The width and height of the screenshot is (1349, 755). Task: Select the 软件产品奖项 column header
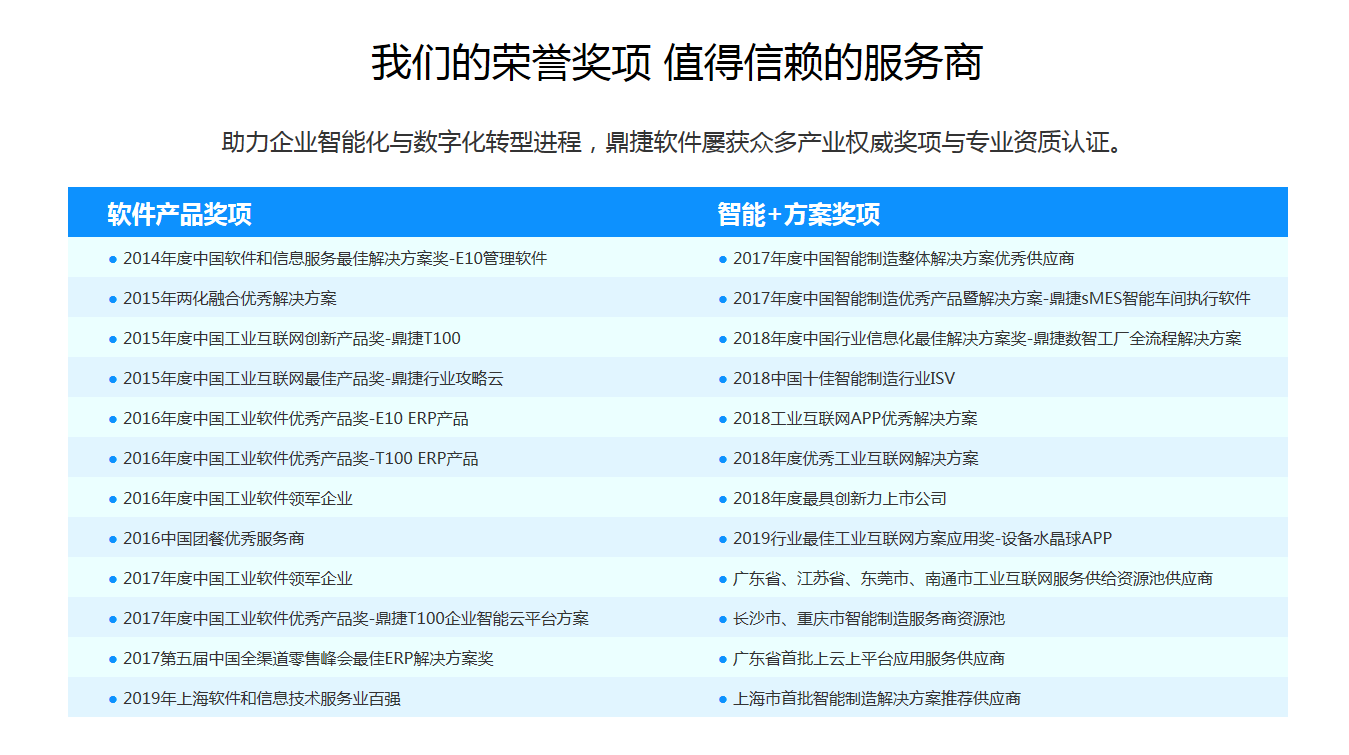(180, 214)
